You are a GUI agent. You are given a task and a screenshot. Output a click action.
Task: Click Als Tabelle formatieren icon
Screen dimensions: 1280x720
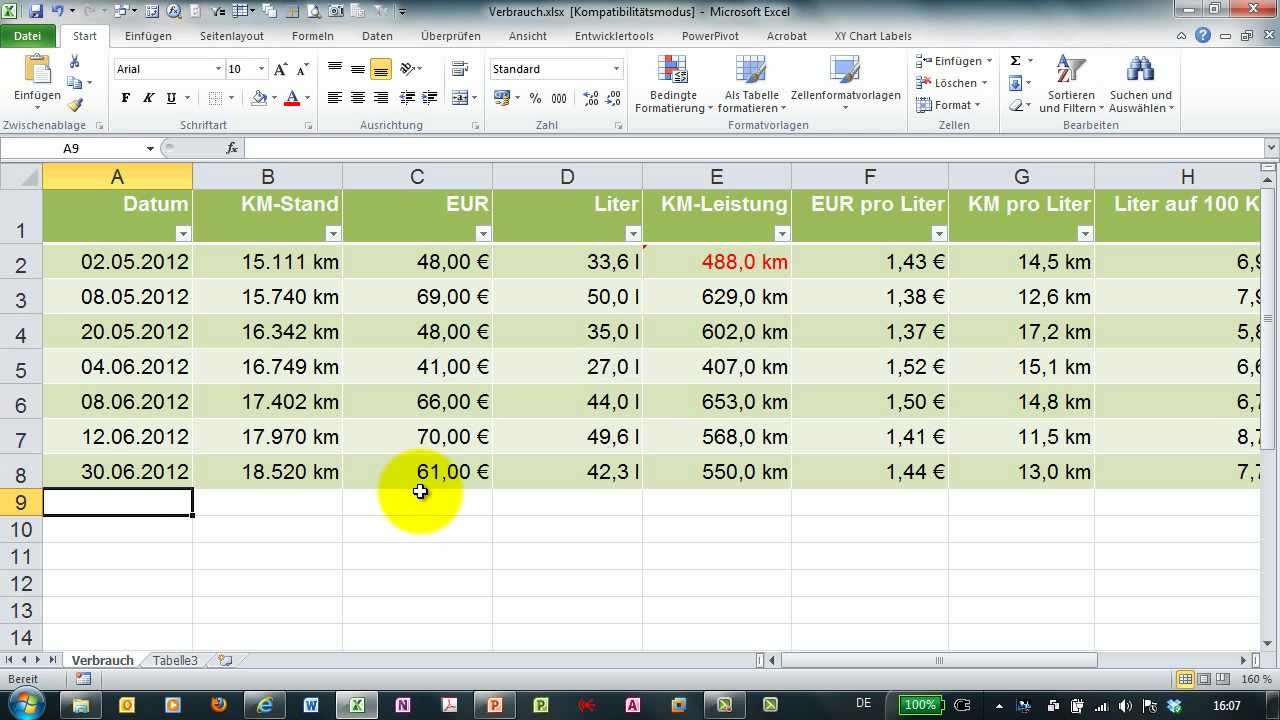pos(751,71)
